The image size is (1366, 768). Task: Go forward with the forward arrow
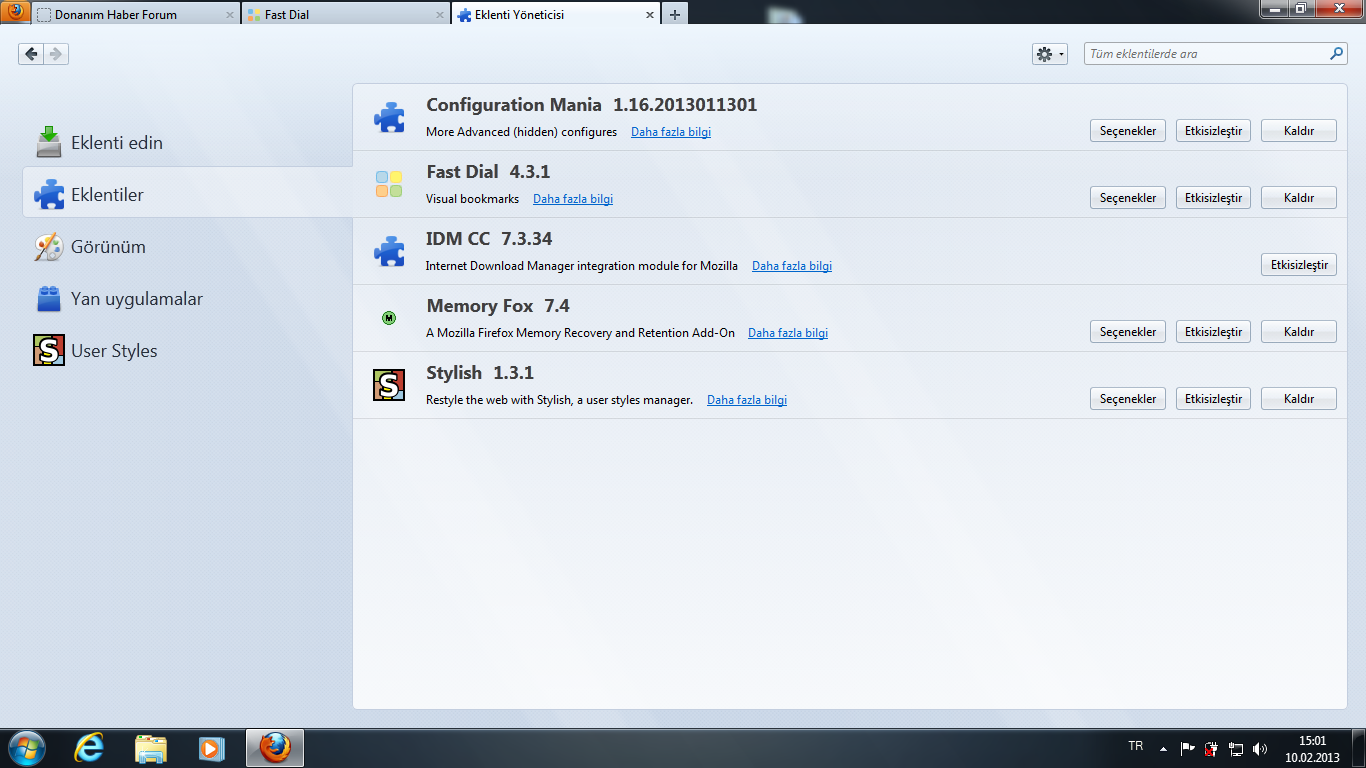click(x=56, y=54)
